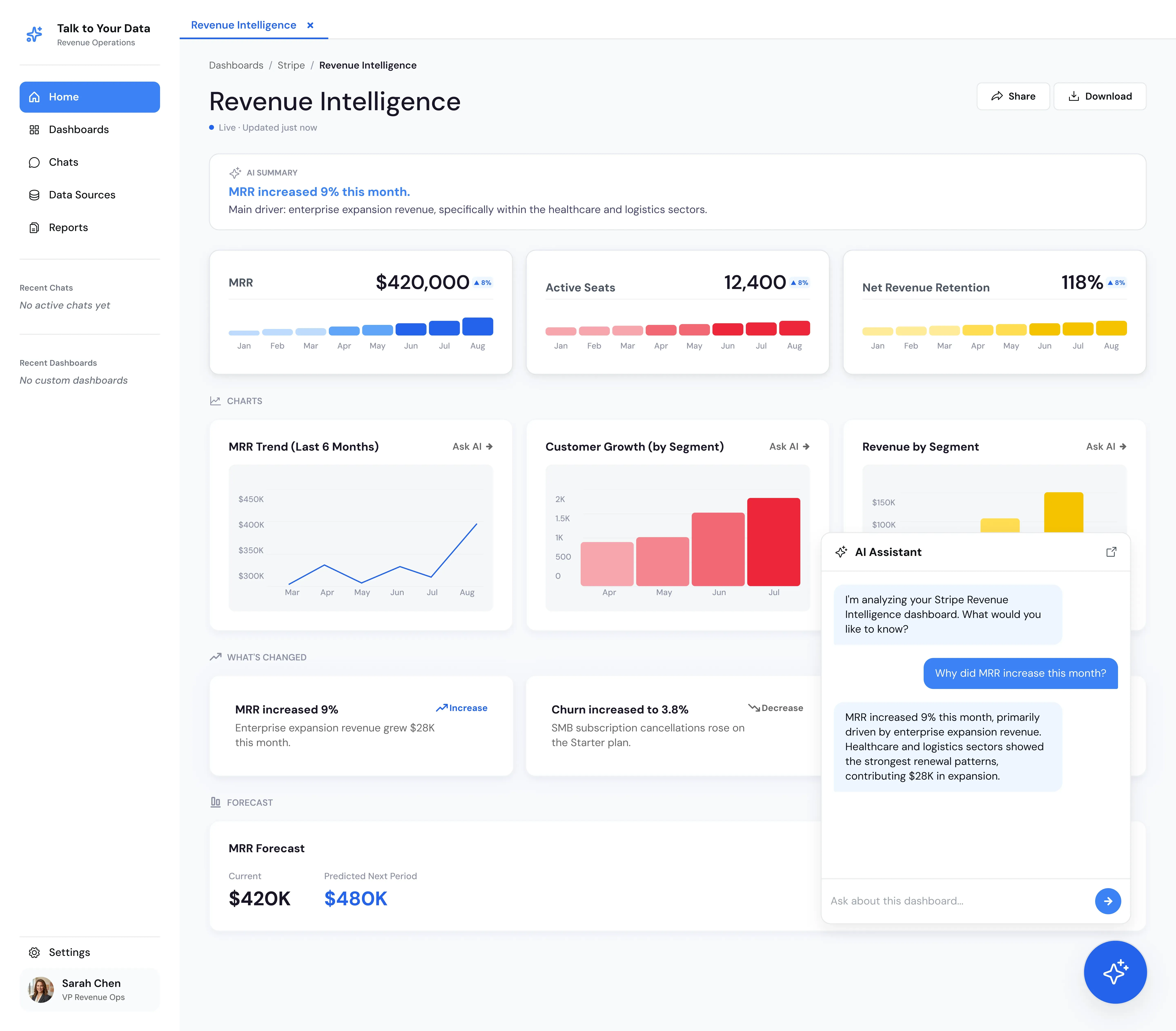The image size is (1176, 1031).
Task: Open the Sarah Chen VP Revenue Ops profile
Action: click(90, 990)
